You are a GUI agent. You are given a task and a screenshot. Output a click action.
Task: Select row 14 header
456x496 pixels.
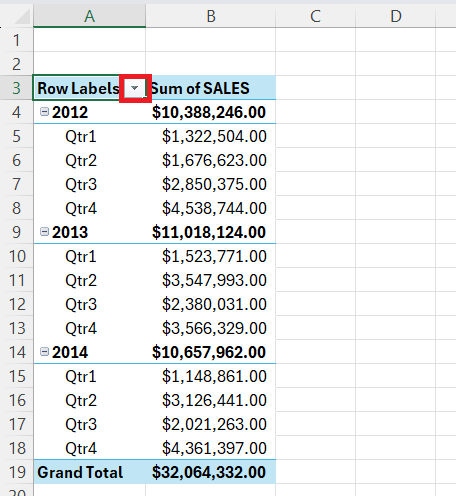[x=16, y=352]
